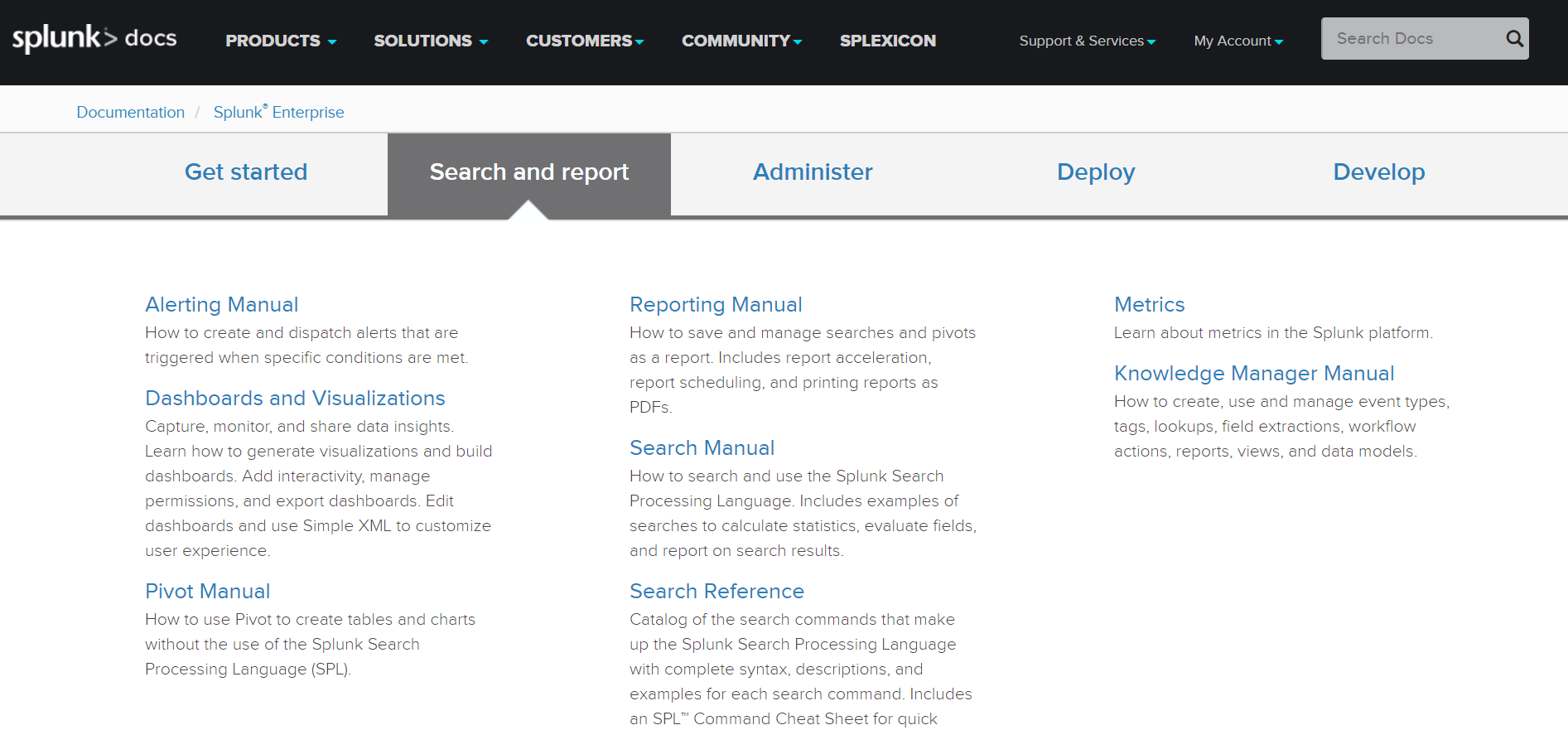
Task: Click text 'How to save and manage searches and pivots'
Action: 803,333
